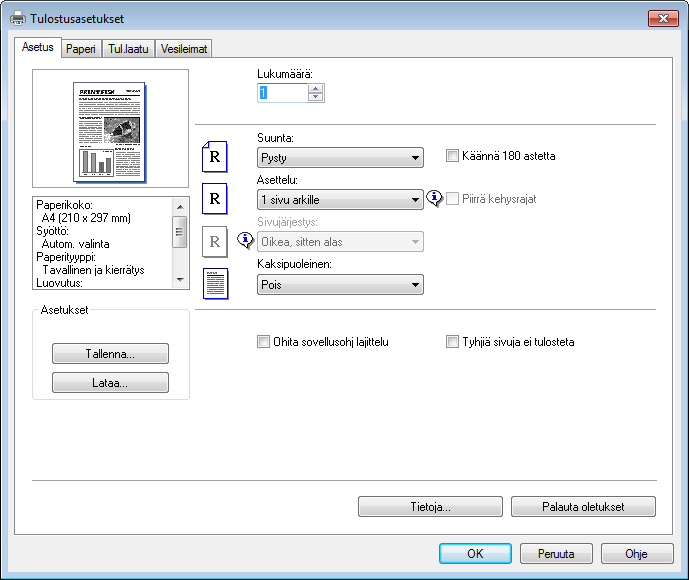Open Tietoja... dialog
Screen dimensions: 689x580
pyautogui.click(x=430, y=507)
